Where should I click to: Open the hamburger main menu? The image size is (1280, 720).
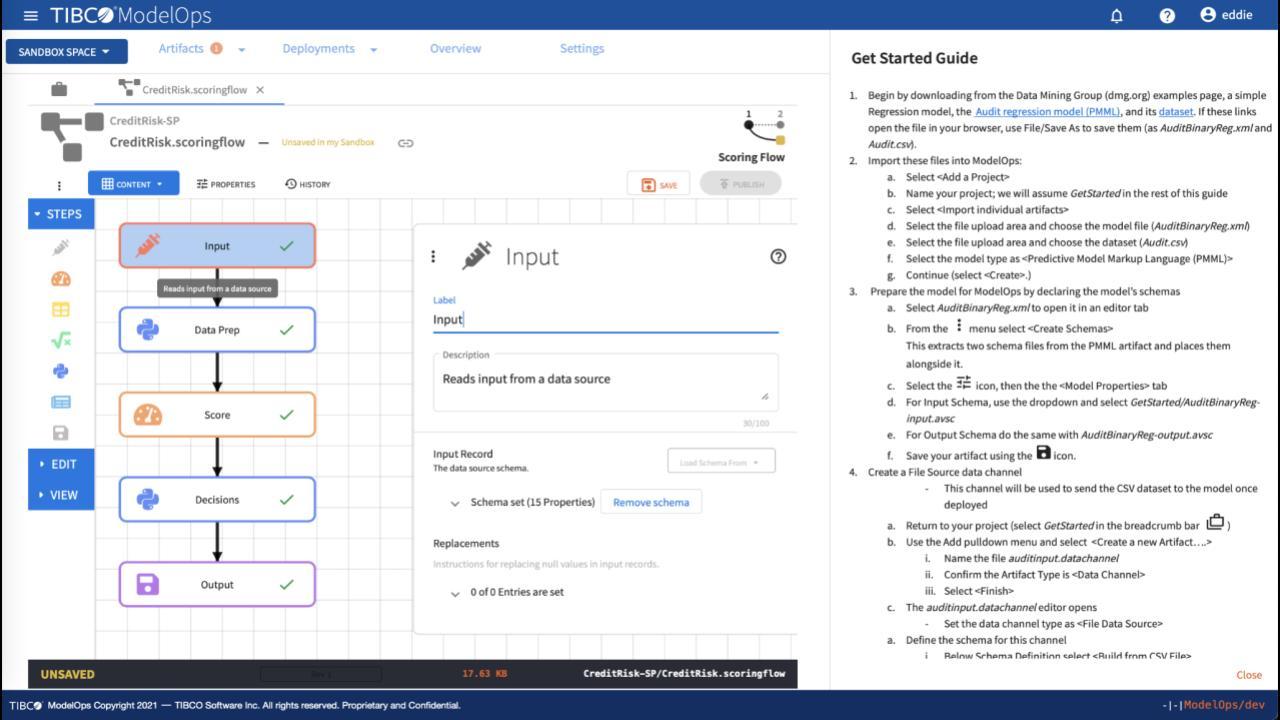[x=30, y=16]
